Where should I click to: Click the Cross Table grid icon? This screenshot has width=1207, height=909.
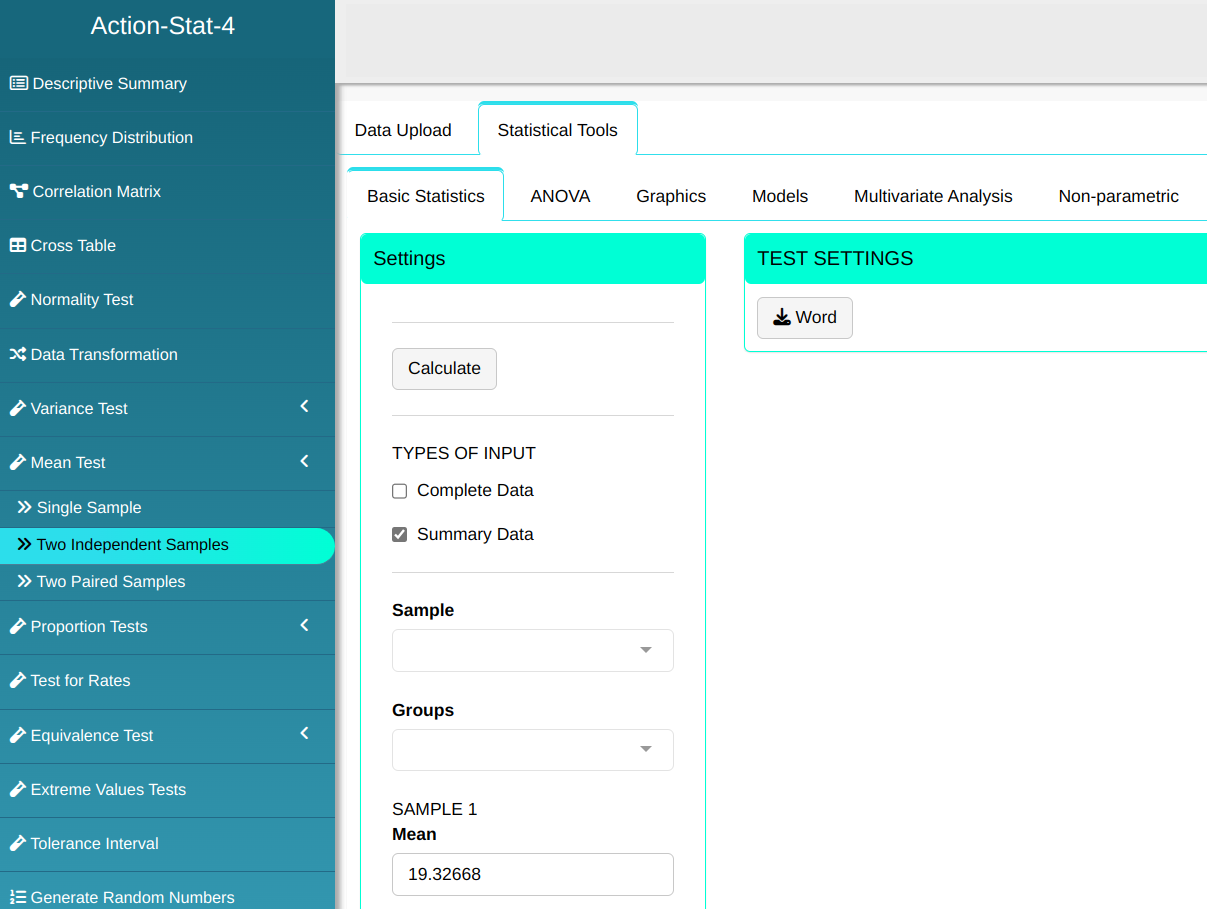[17, 246]
